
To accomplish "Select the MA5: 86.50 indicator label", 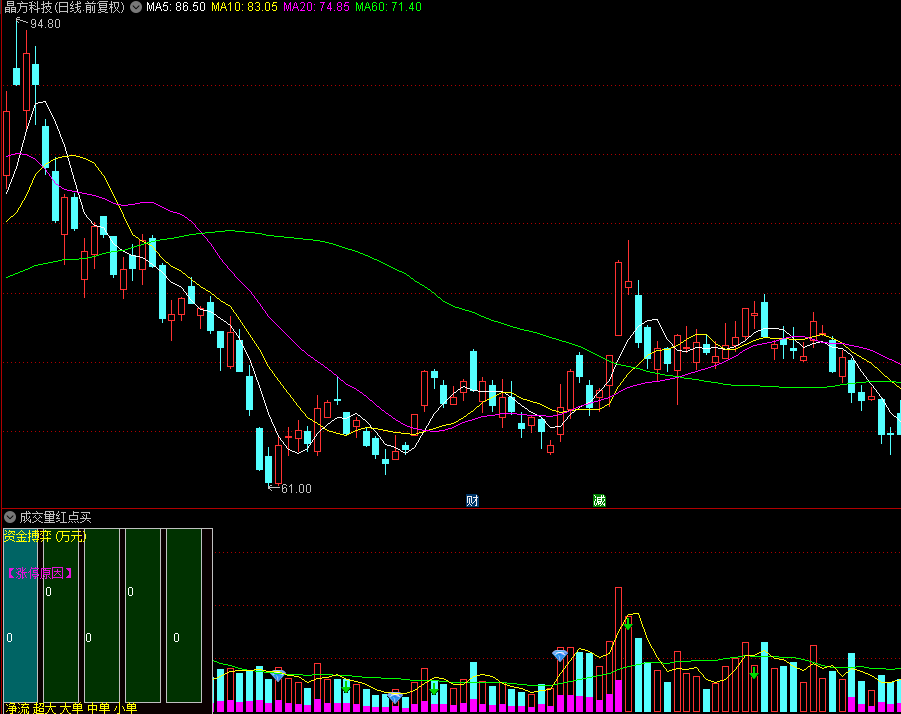I will [175, 7].
